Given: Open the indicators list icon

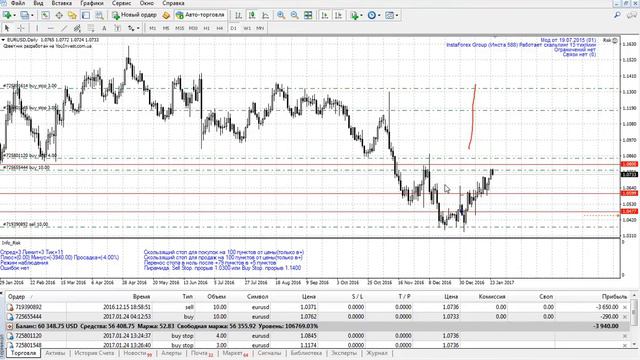Looking at the screenshot, I should [354, 15].
